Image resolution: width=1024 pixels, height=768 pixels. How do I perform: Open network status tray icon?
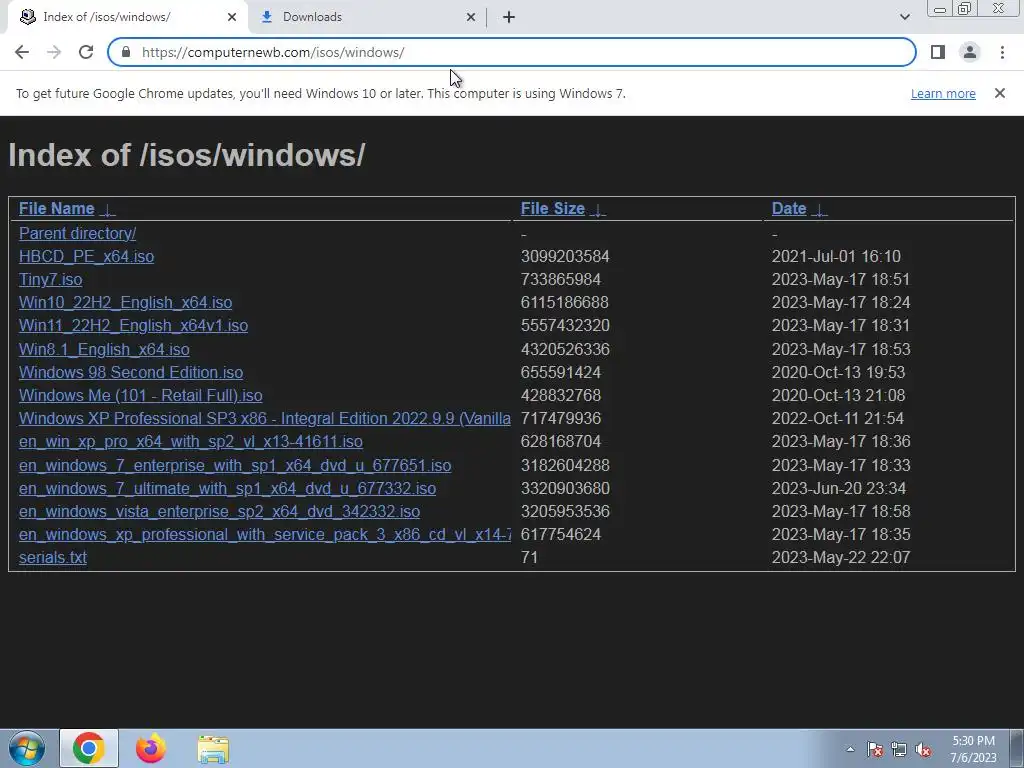[x=899, y=749]
